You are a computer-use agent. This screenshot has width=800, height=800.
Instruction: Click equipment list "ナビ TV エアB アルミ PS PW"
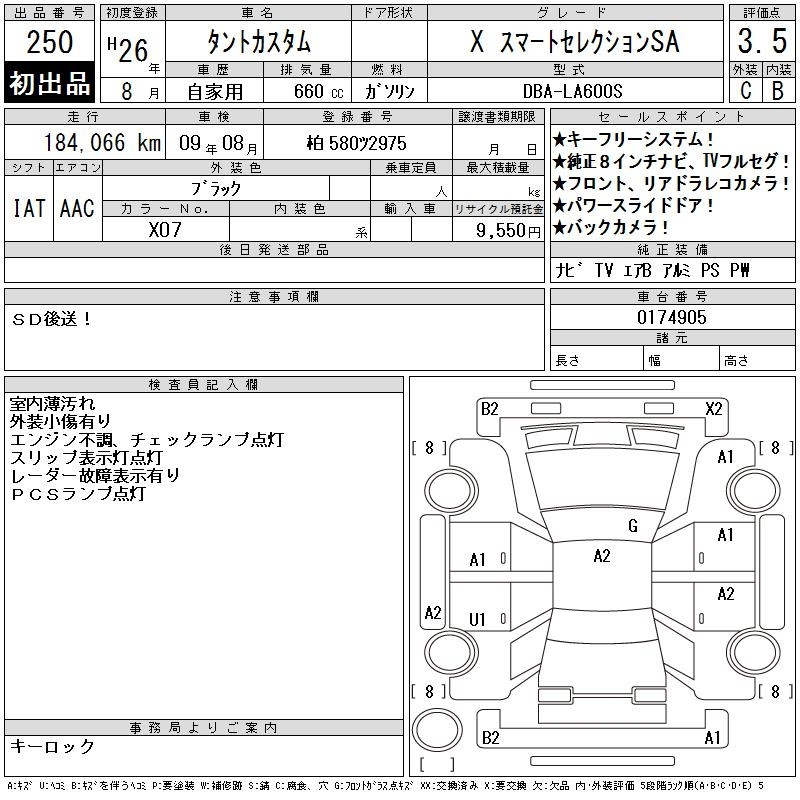pyautogui.click(x=652, y=270)
